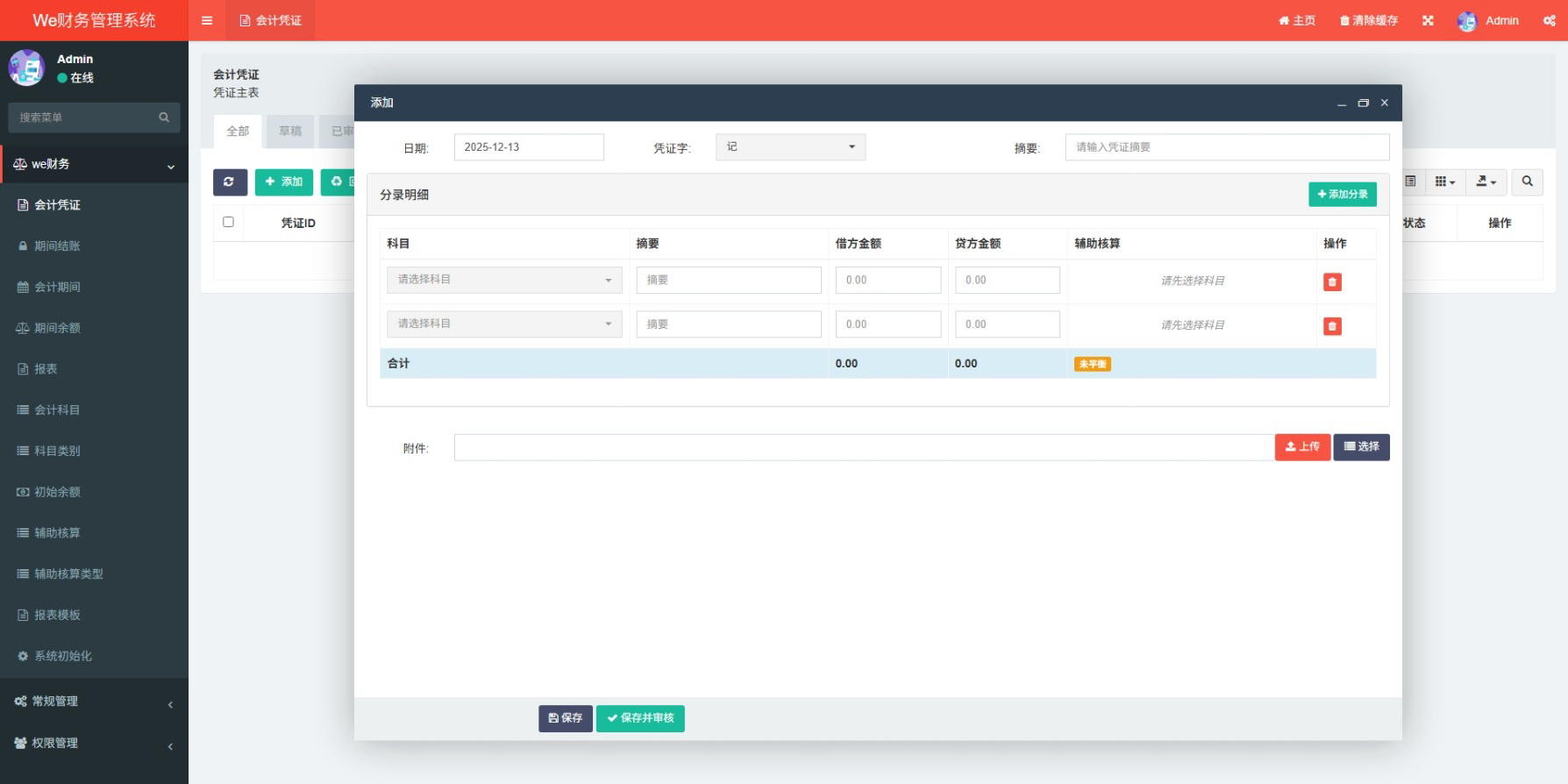
Task: Click the 添加分录 button
Action: pyautogui.click(x=1342, y=195)
